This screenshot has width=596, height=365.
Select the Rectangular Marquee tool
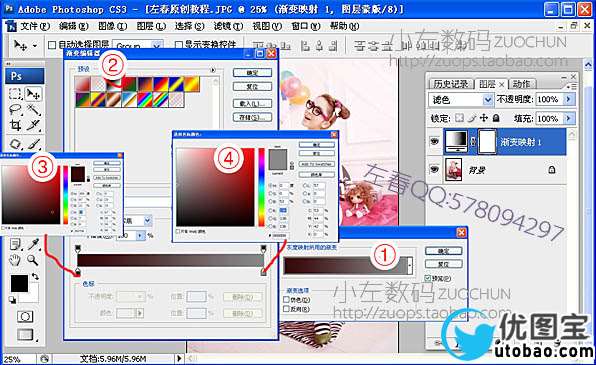(15, 94)
